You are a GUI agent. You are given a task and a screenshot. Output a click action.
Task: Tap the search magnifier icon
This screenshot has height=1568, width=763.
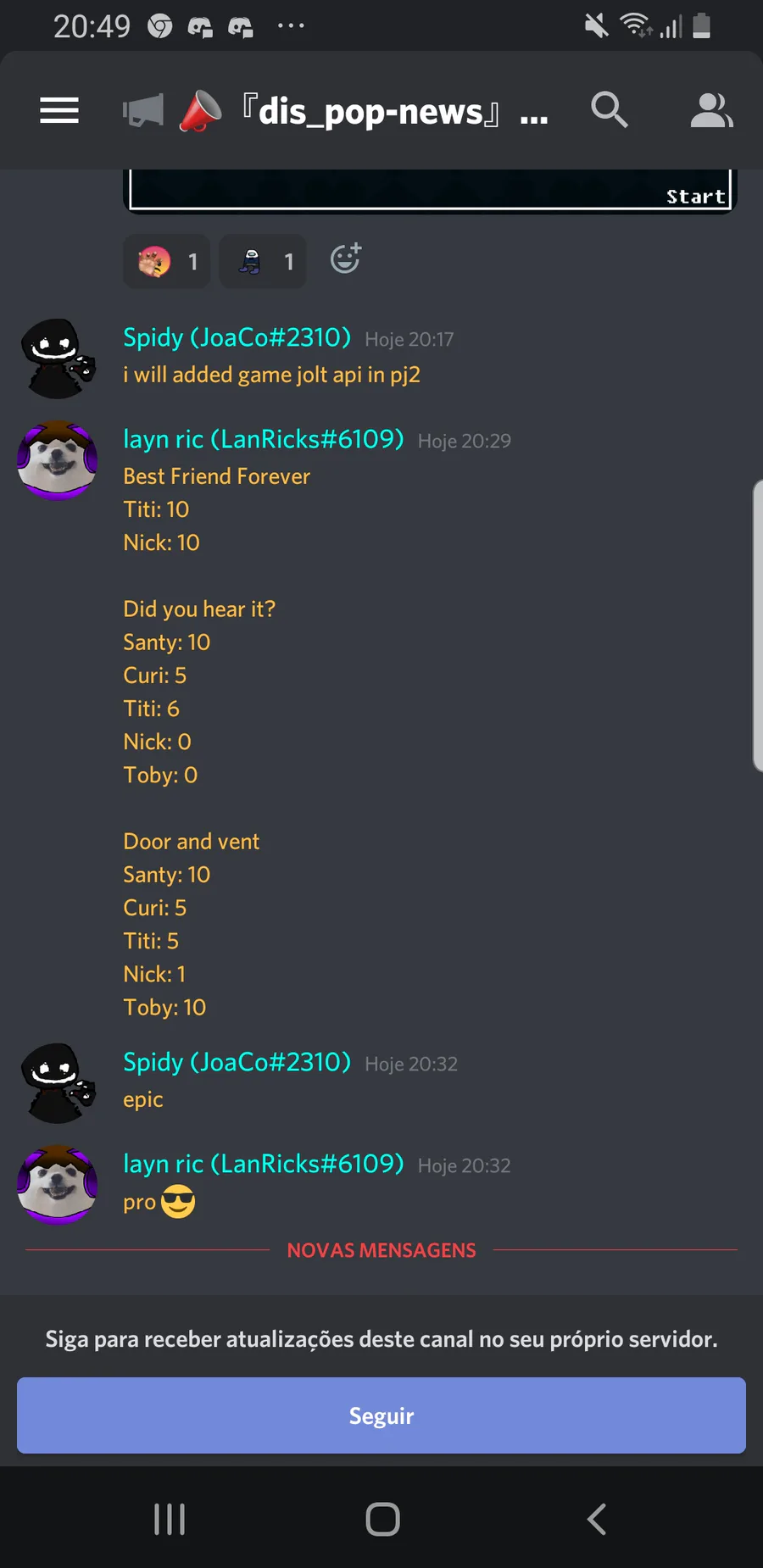(x=609, y=110)
